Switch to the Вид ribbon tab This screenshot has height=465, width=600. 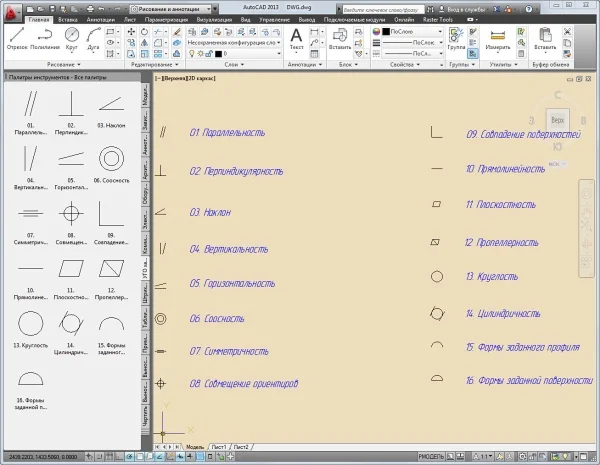(245, 20)
